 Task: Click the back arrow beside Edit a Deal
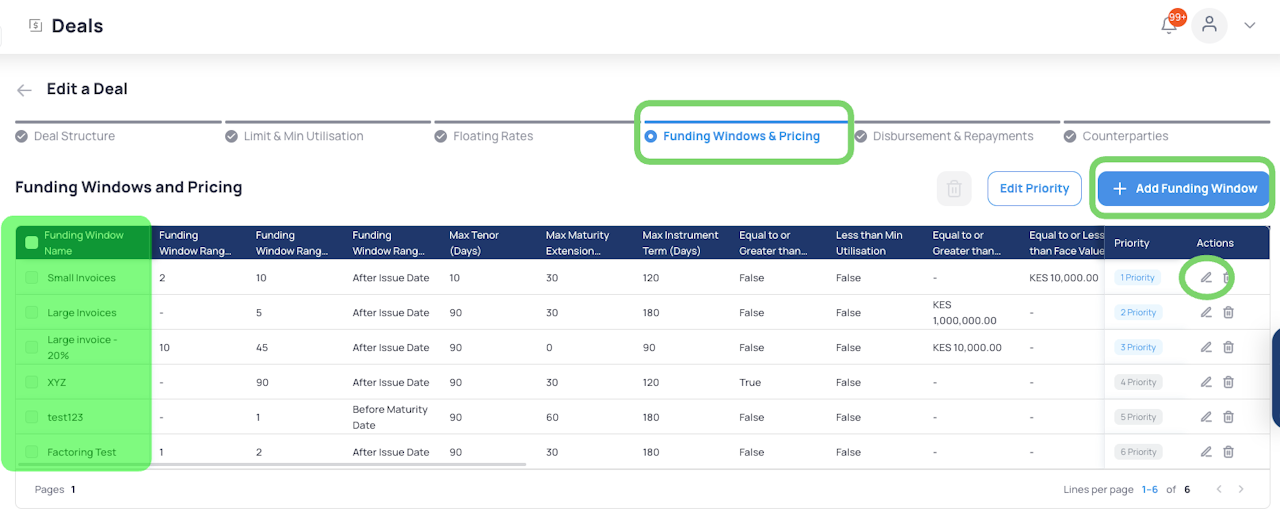pos(24,90)
